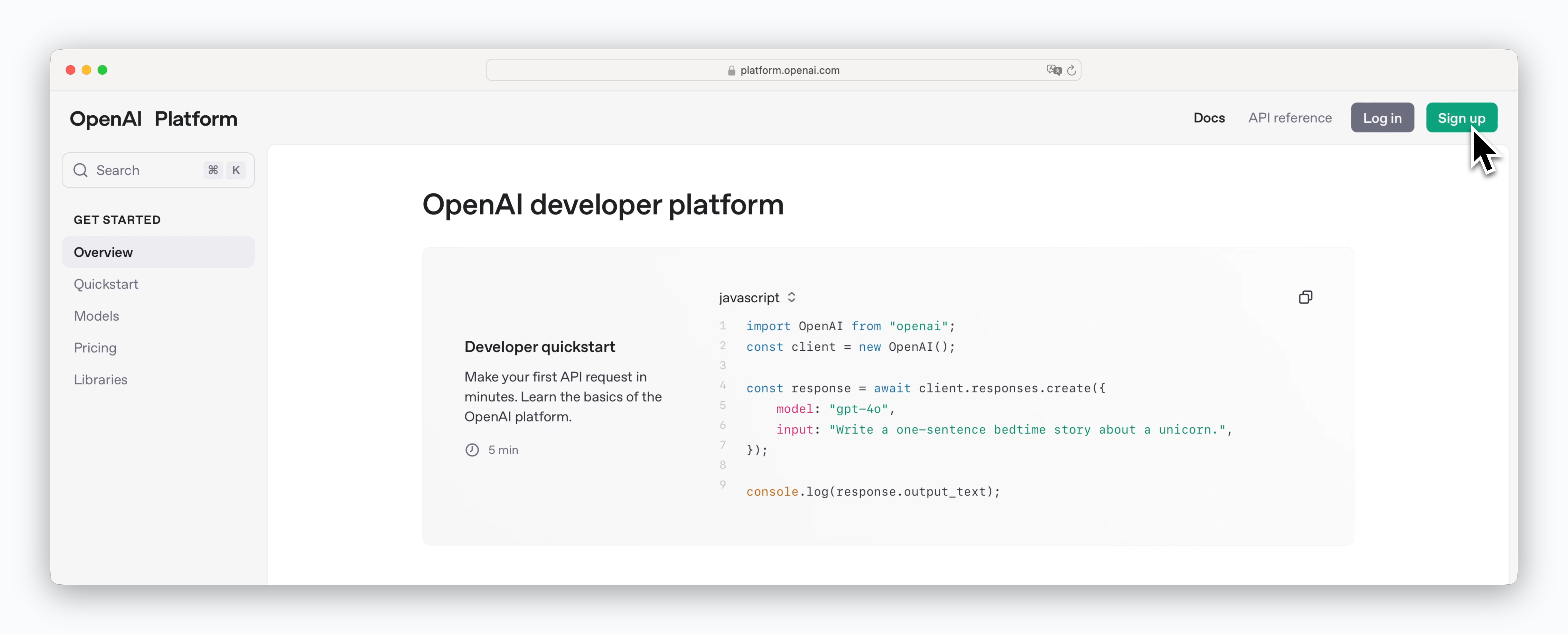1568x634 pixels.
Task: Reload the page using the refresh icon
Action: click(1071, 70)
